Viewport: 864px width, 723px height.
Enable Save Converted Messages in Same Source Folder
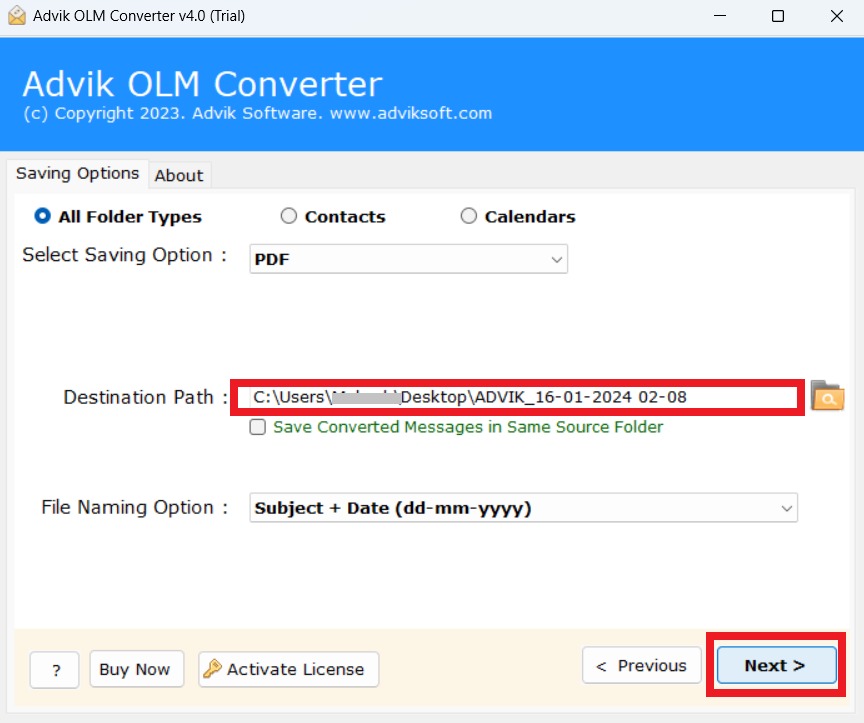pos(257,427)
